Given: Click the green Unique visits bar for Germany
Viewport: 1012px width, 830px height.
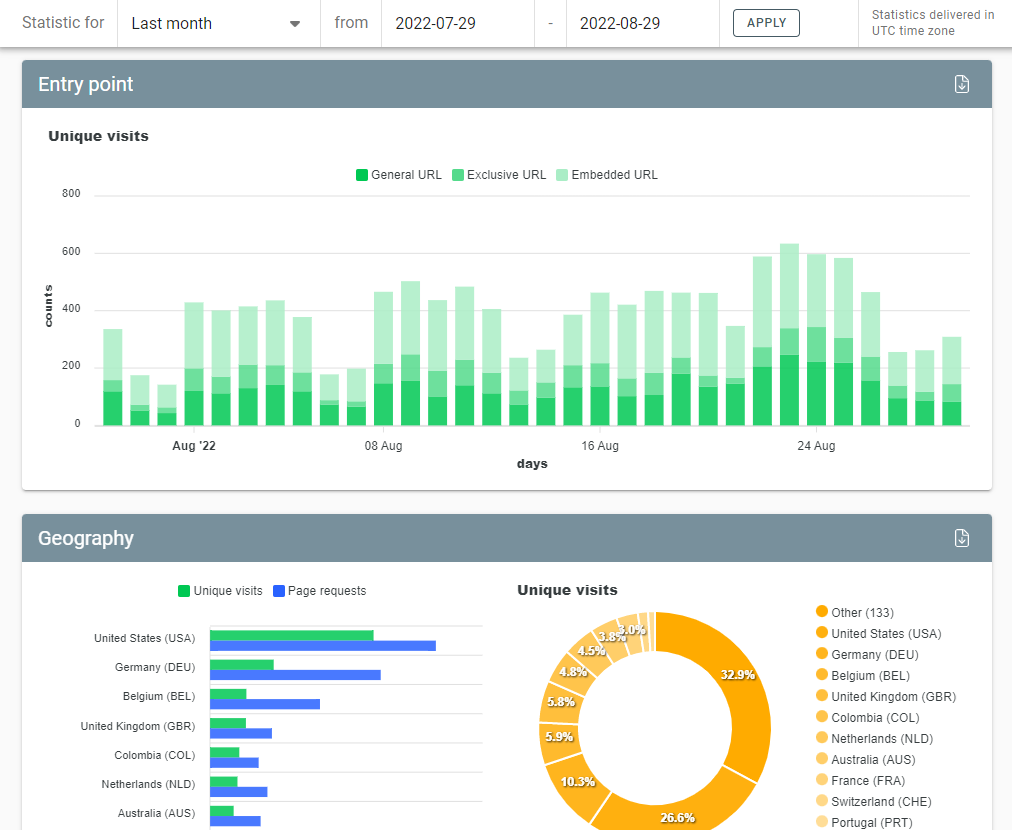Looking at the screenshot, I should [242, 665].
